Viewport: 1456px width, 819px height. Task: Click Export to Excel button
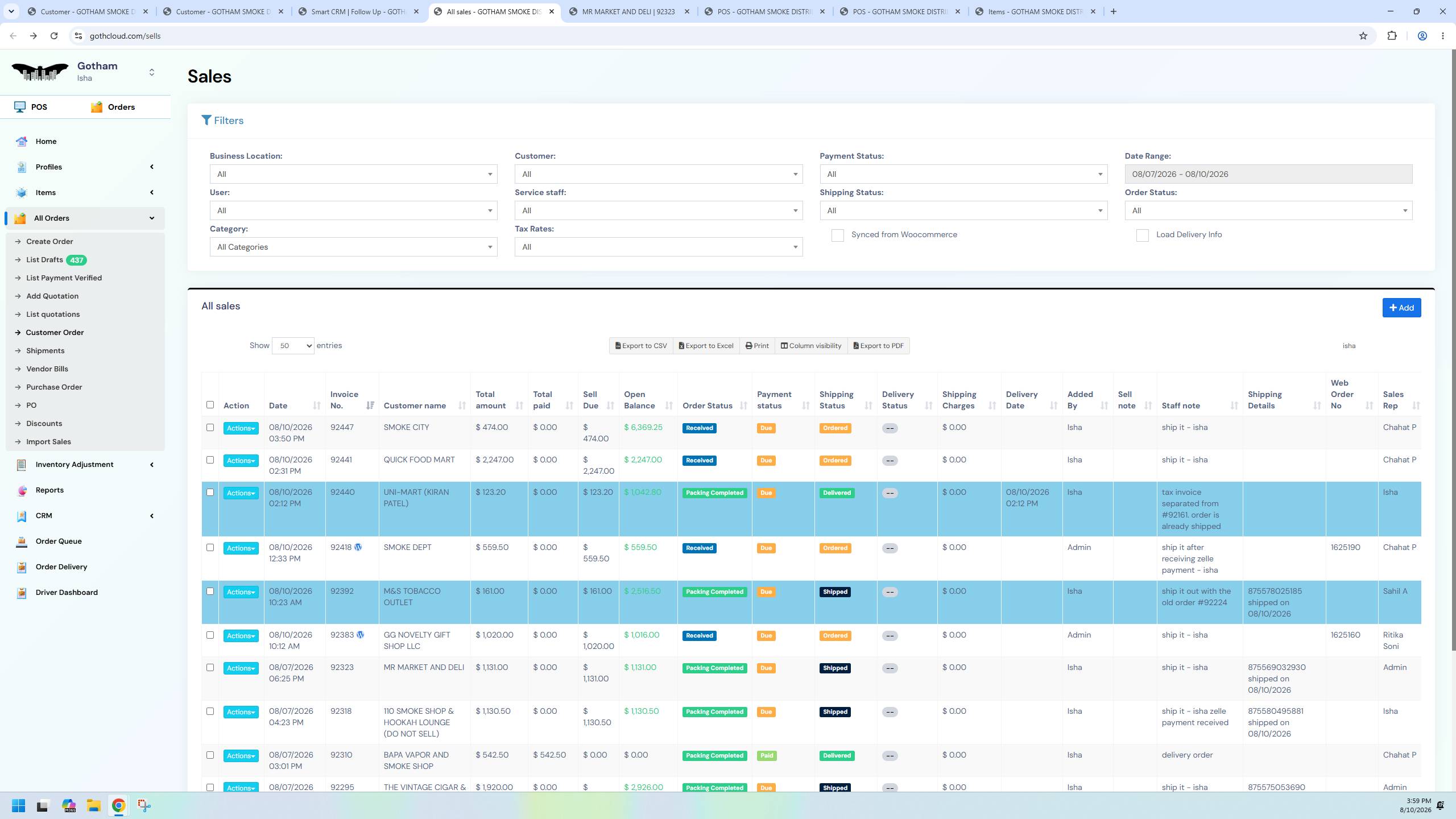(706, 346)
